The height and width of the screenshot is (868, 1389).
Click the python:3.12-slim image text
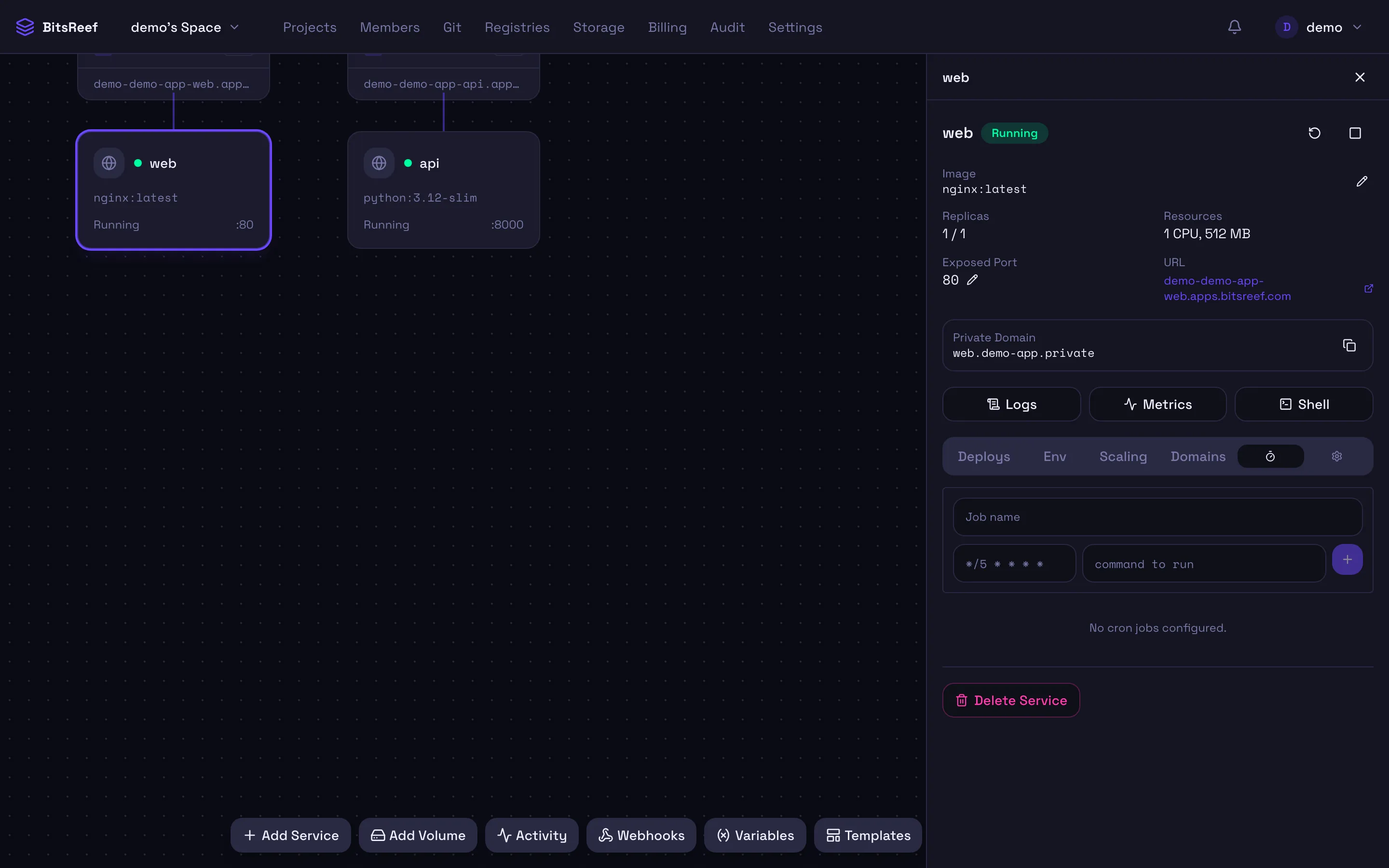tap(420, 198)
